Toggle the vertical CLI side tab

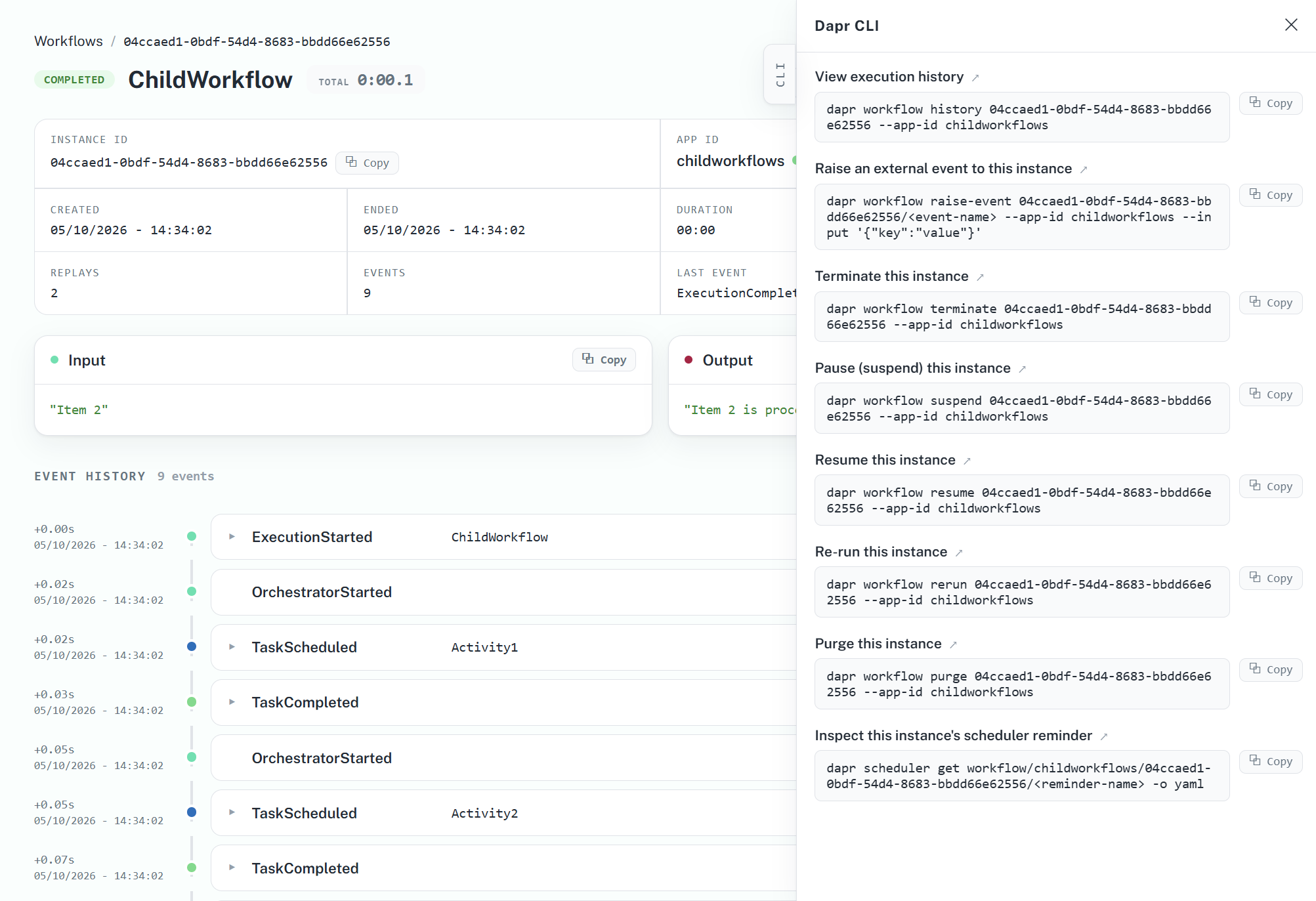(x=780, y=74)
